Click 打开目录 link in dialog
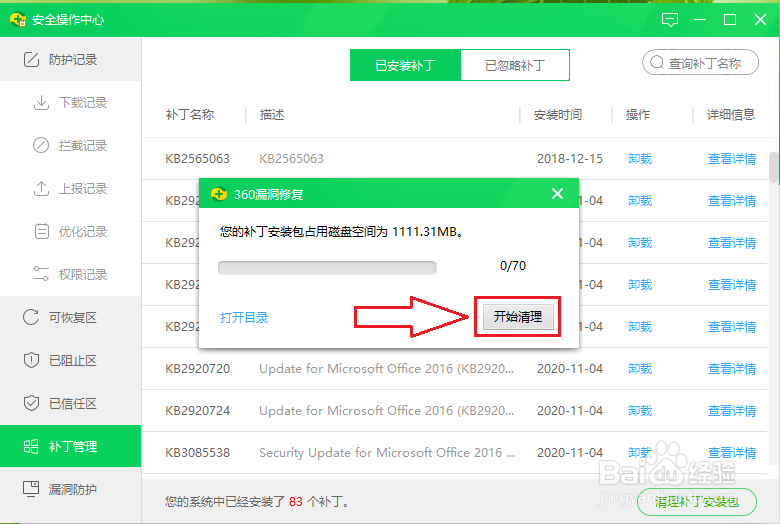This screenshot has width=780, height=524. pyautogui.click(x=244, y=317)
